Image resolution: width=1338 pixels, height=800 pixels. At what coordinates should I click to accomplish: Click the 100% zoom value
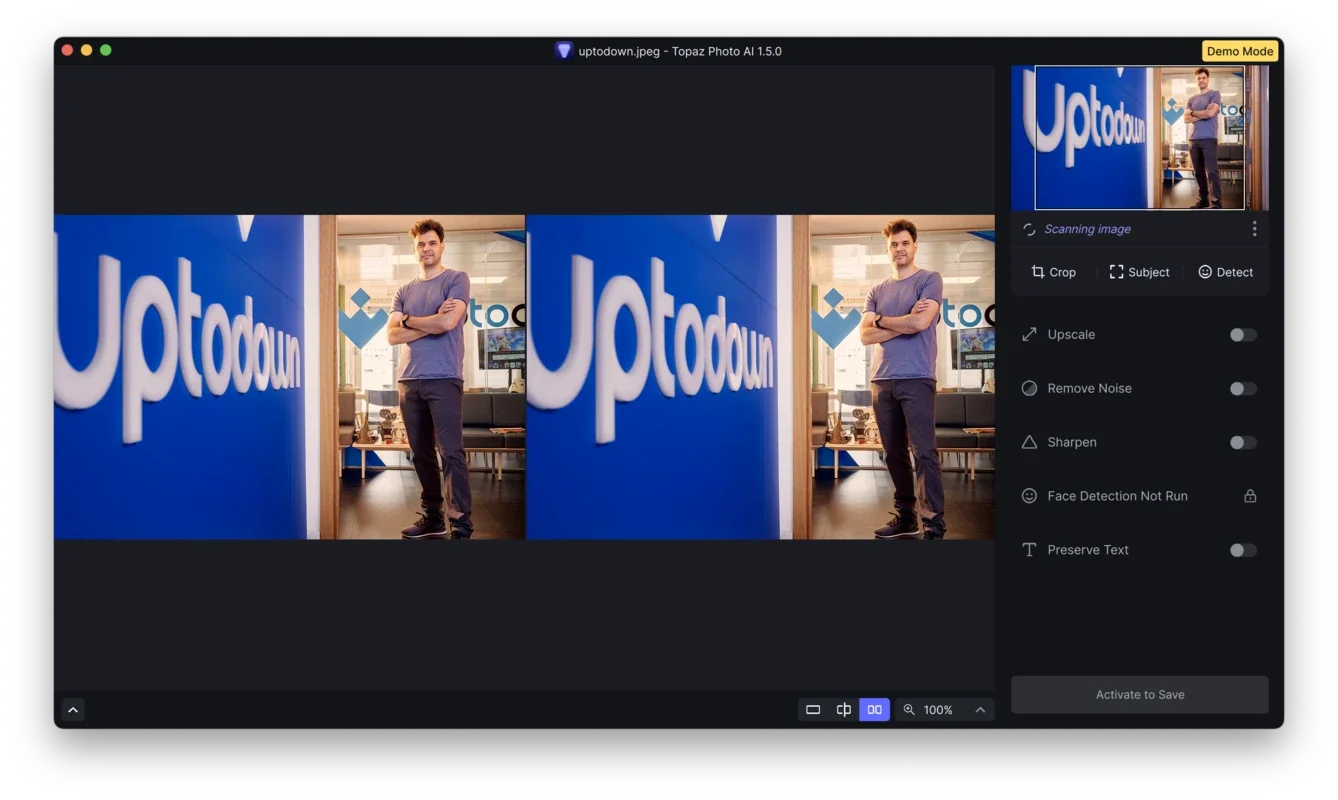938,710
